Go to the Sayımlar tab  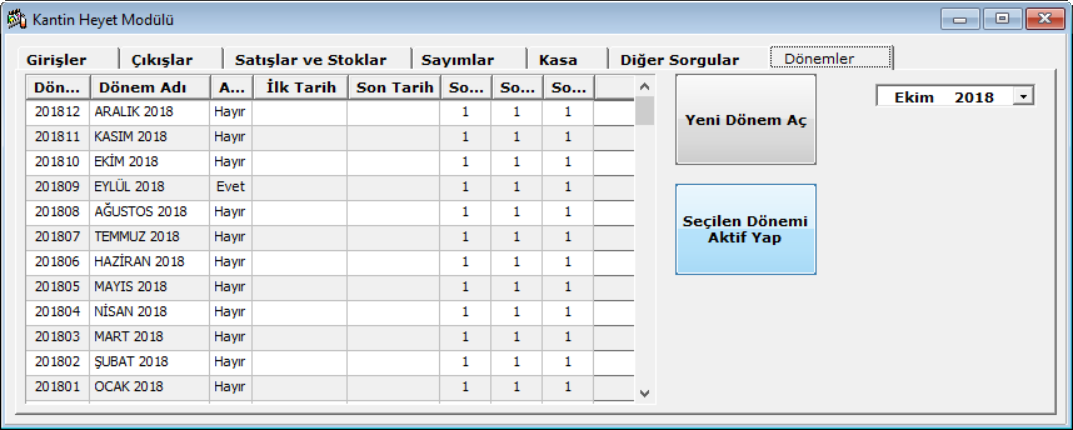[x=457, y=60]
